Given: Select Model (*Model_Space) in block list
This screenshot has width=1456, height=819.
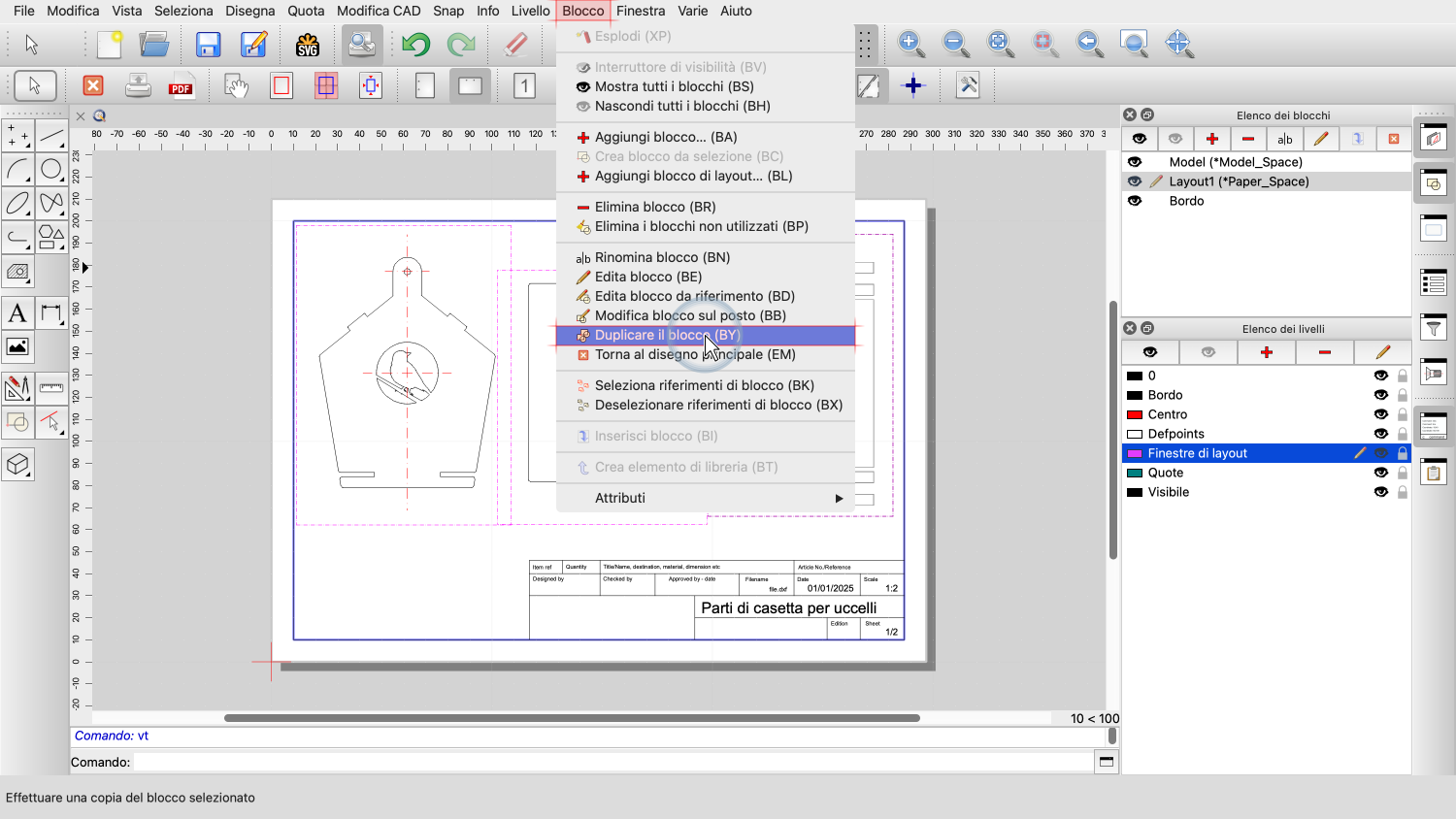Looking at the screenshot, I should pyautogui.click(x=1235, y=162).
